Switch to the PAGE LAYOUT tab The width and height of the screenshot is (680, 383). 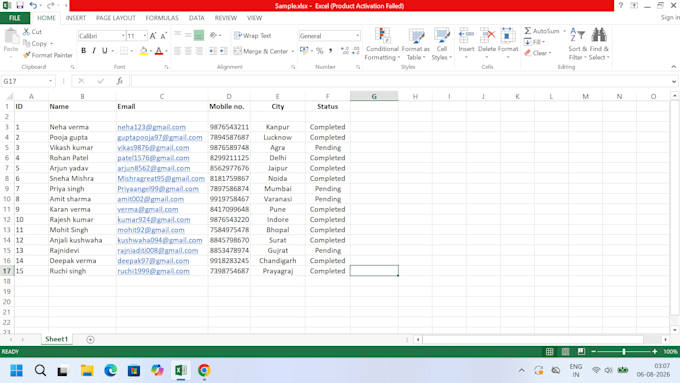coord(115,18)
